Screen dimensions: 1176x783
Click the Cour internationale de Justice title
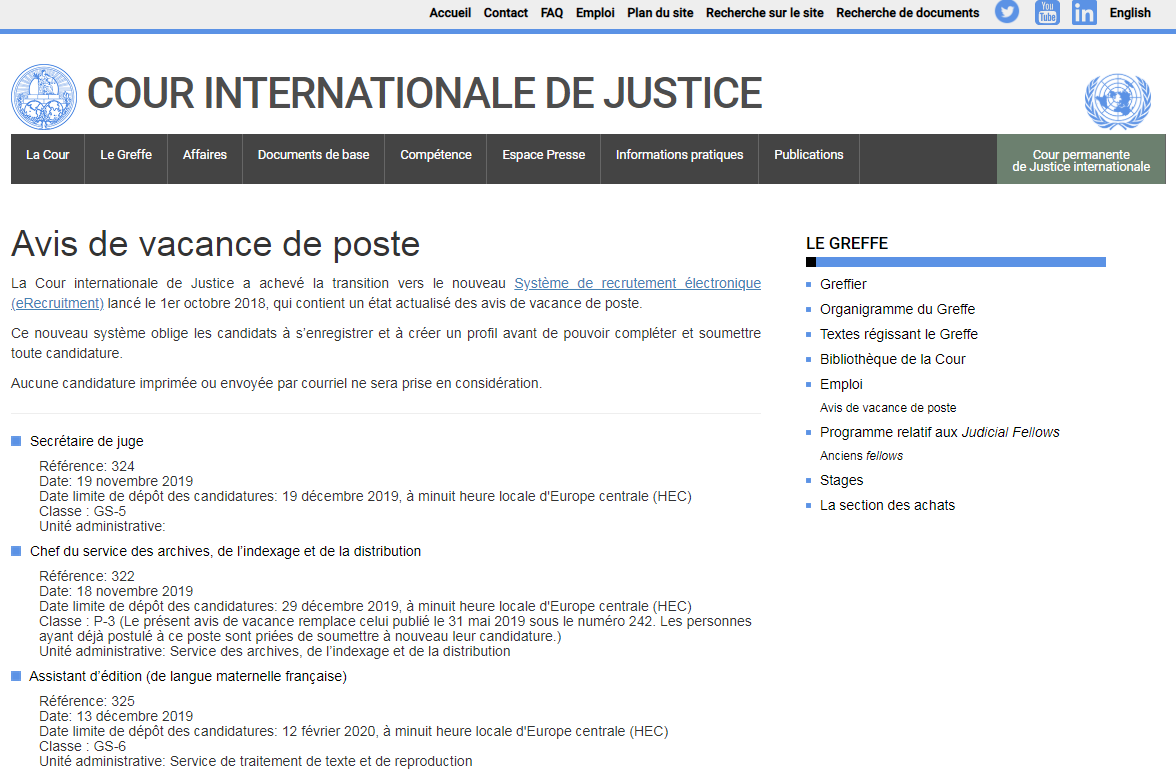tap(424, 93)
